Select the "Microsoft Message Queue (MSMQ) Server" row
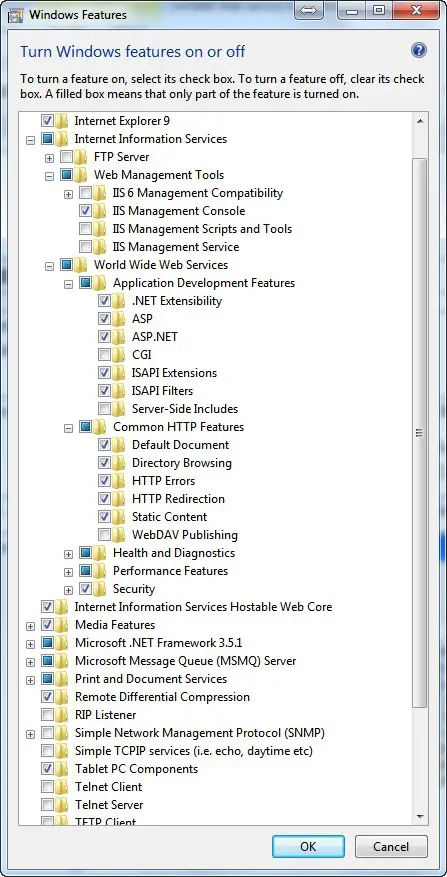Viewport: 447px width, 877px height. click(186, 661)
